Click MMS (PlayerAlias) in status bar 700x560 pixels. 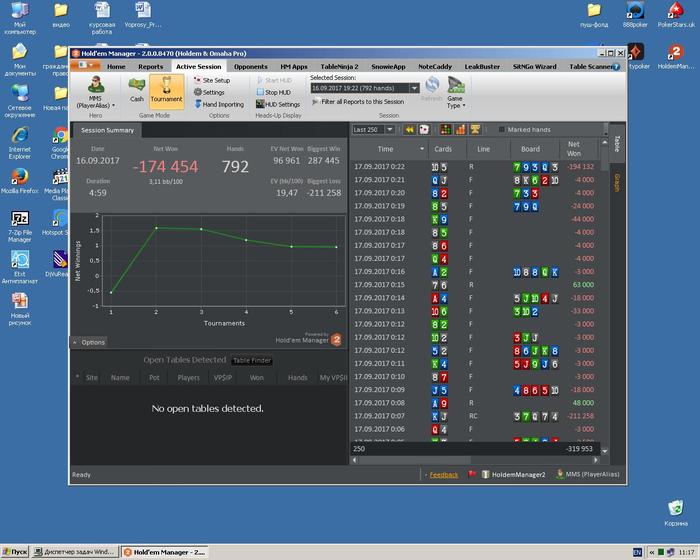pyautogui.click(x=588, y=474)
